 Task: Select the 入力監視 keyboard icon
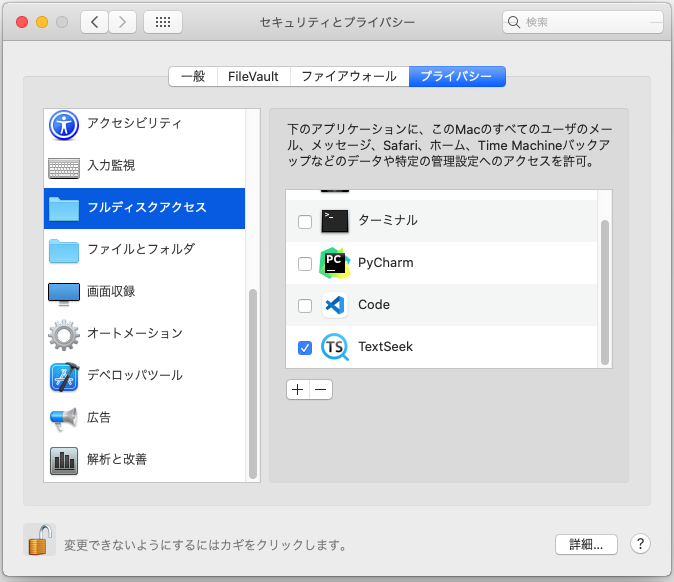coord(64,166)
